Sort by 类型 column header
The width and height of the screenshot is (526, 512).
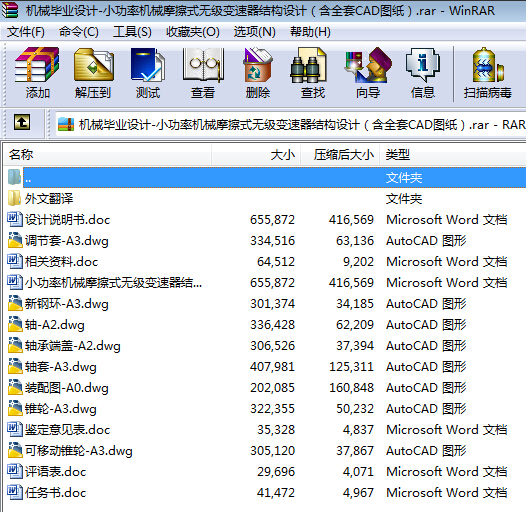click(x=453, y=154)
